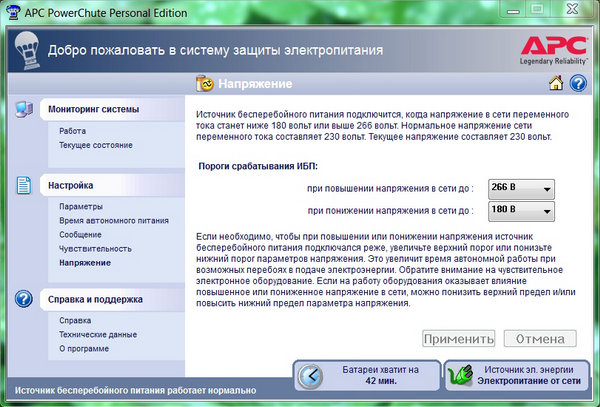The width and height of the screenshot is (600, 407).
Task: Expand the Мониторинг системы section
Action: click(112, 109)
